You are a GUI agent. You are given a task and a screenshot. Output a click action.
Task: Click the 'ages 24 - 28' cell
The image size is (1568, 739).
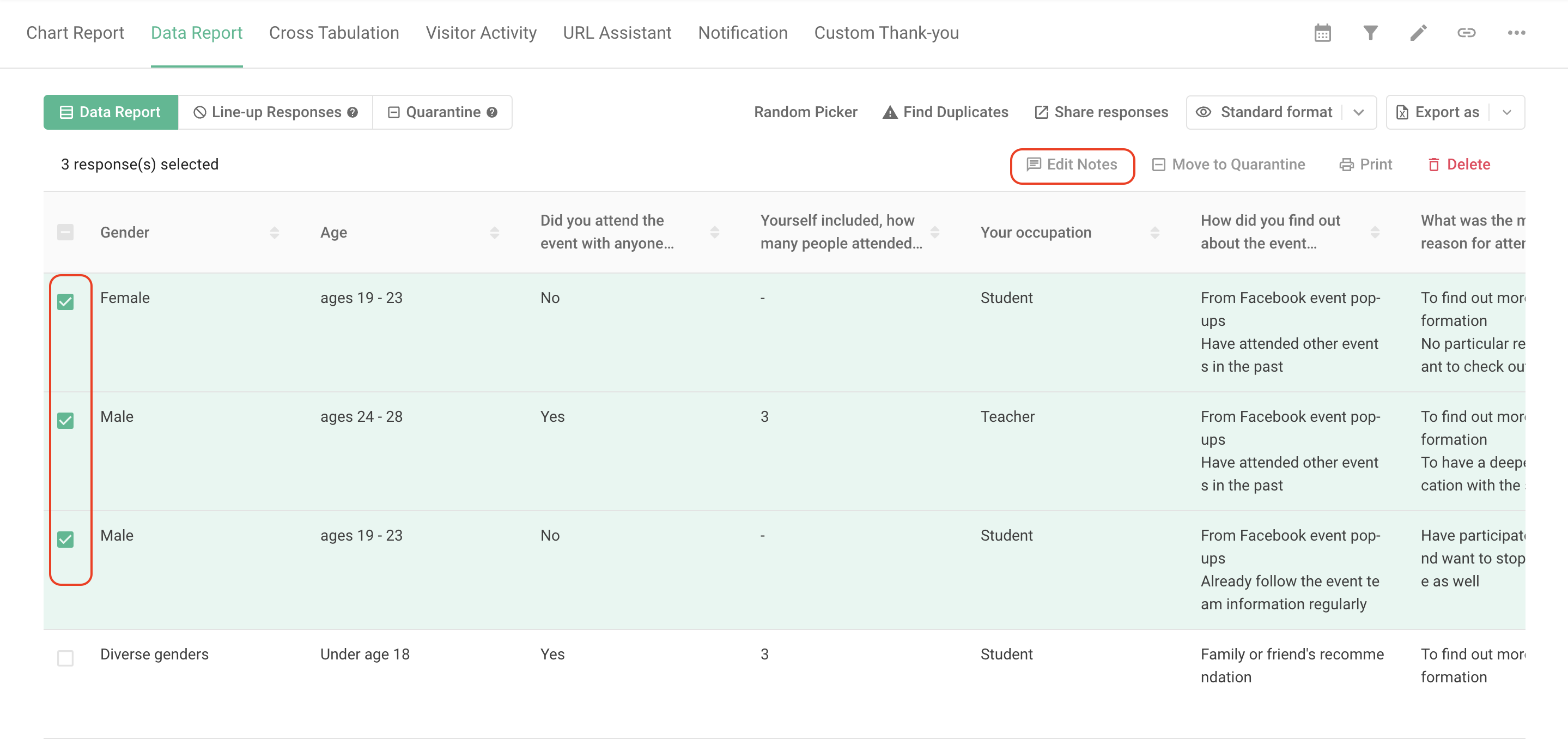pyautogui.click(x=362, y=417)
